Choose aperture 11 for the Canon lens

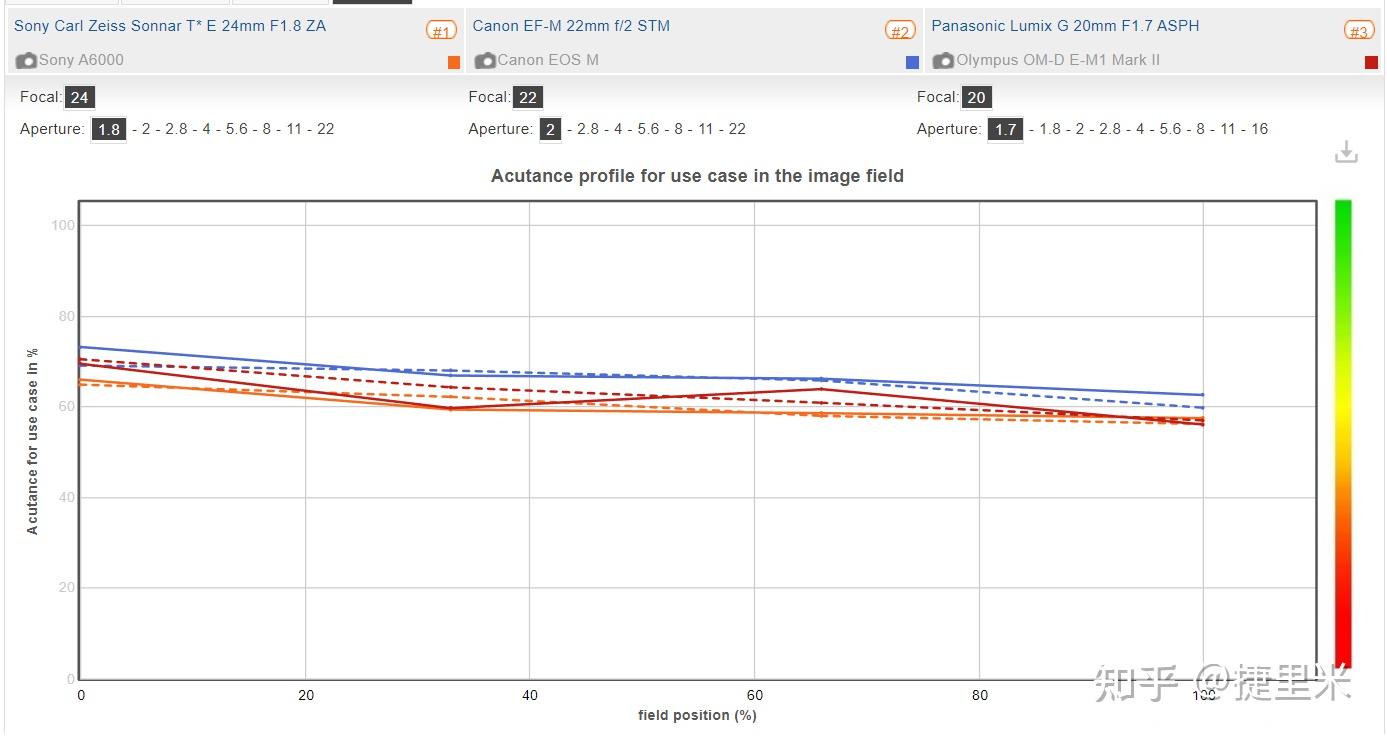(x=707, y=129)
